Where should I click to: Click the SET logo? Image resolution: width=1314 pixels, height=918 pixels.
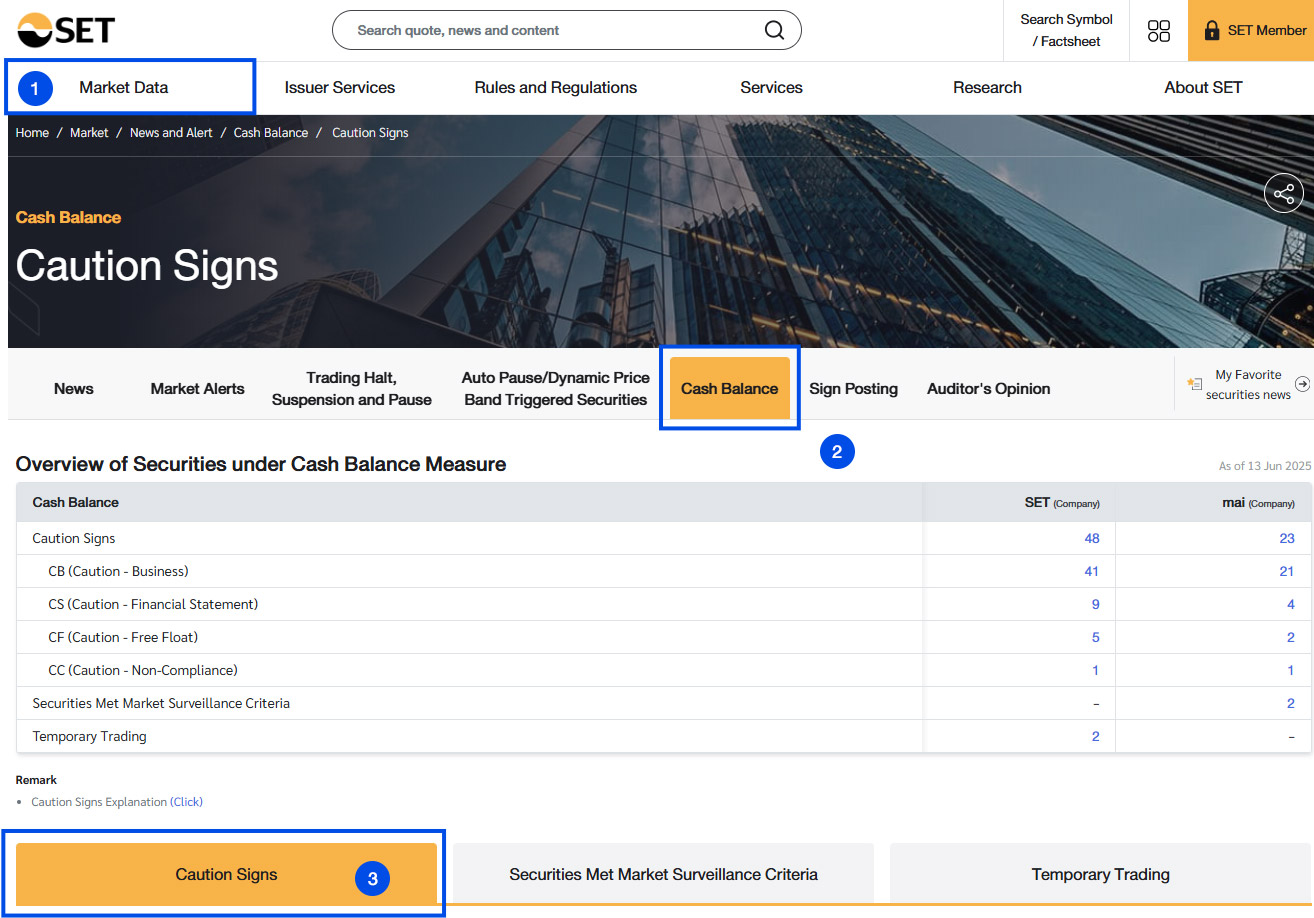66,30
